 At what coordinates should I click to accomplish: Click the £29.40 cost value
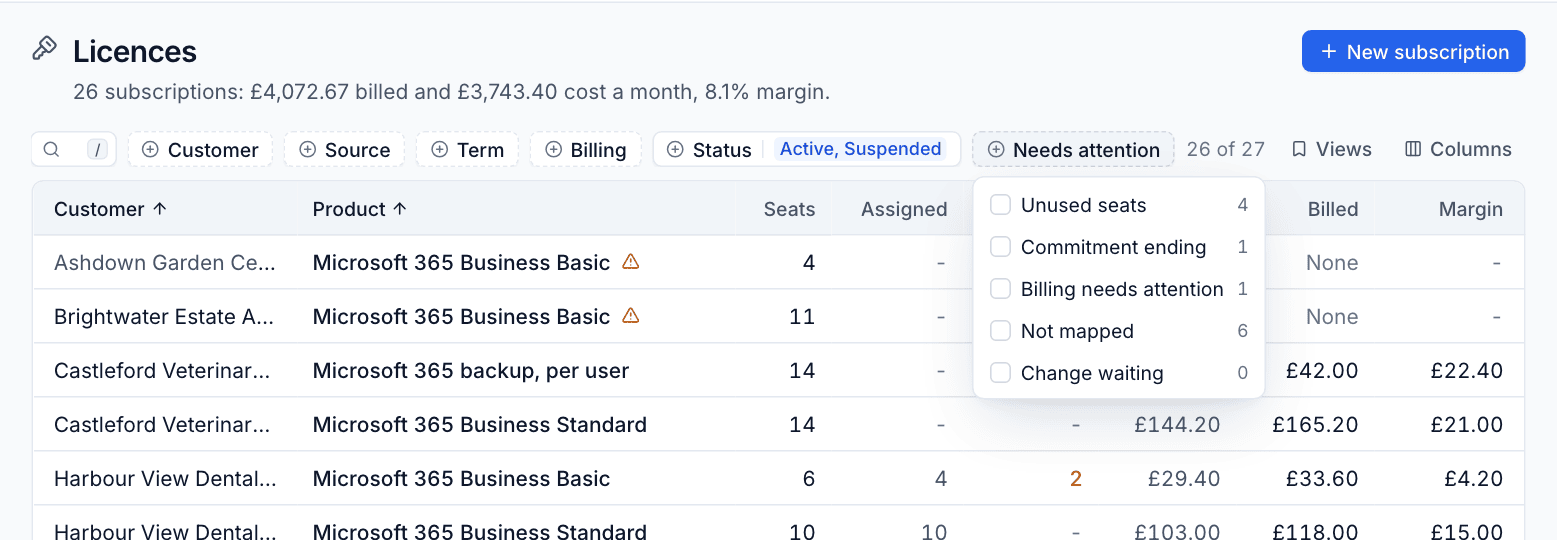(1184, 478)
